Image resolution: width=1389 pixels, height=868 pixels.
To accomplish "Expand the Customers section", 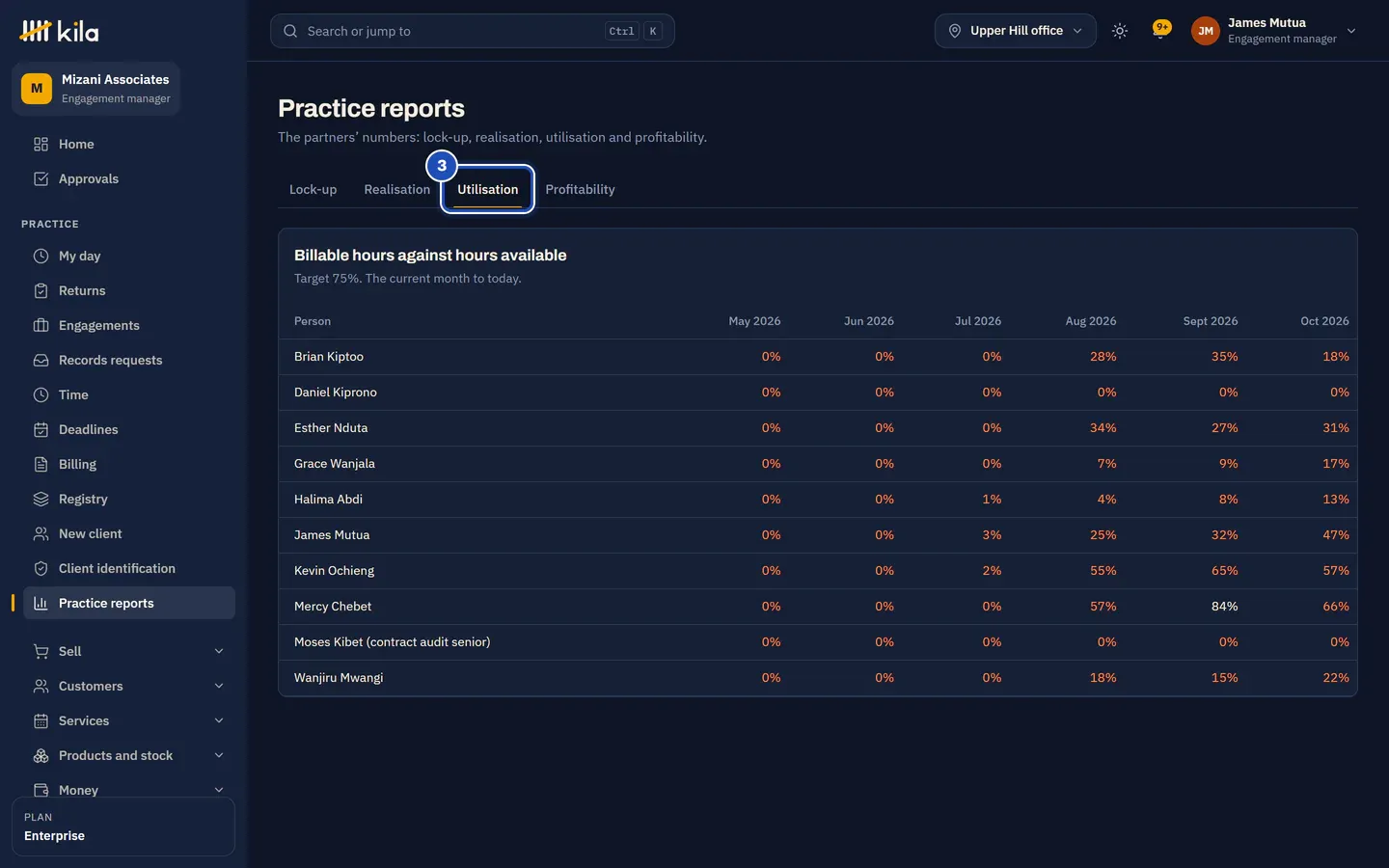I will (129, 686).
